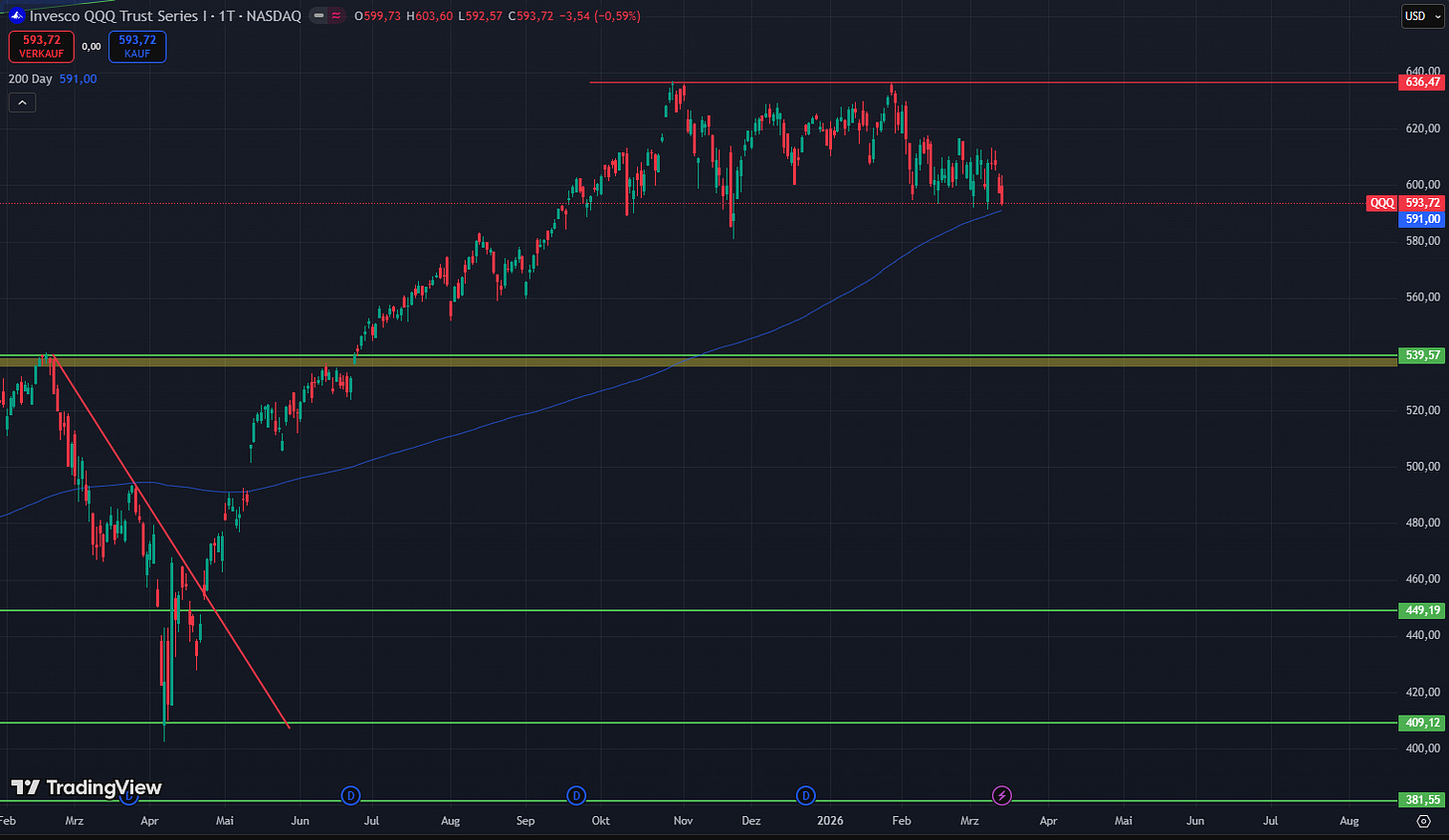Click the low value L592,57
Image resolution: width=1449 pixels, height=840 pixels.
pos(479,16)
